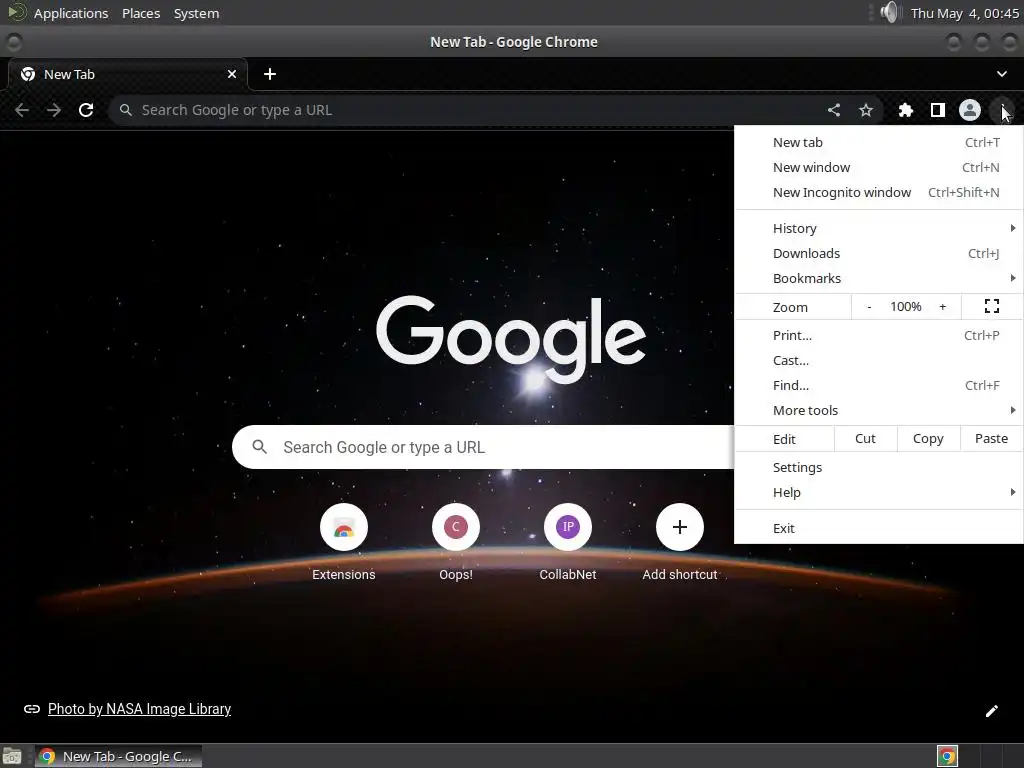Viewport: 1024px width, 768px height.
Task: Expand the Help submenu
Action: click(878, 492)
